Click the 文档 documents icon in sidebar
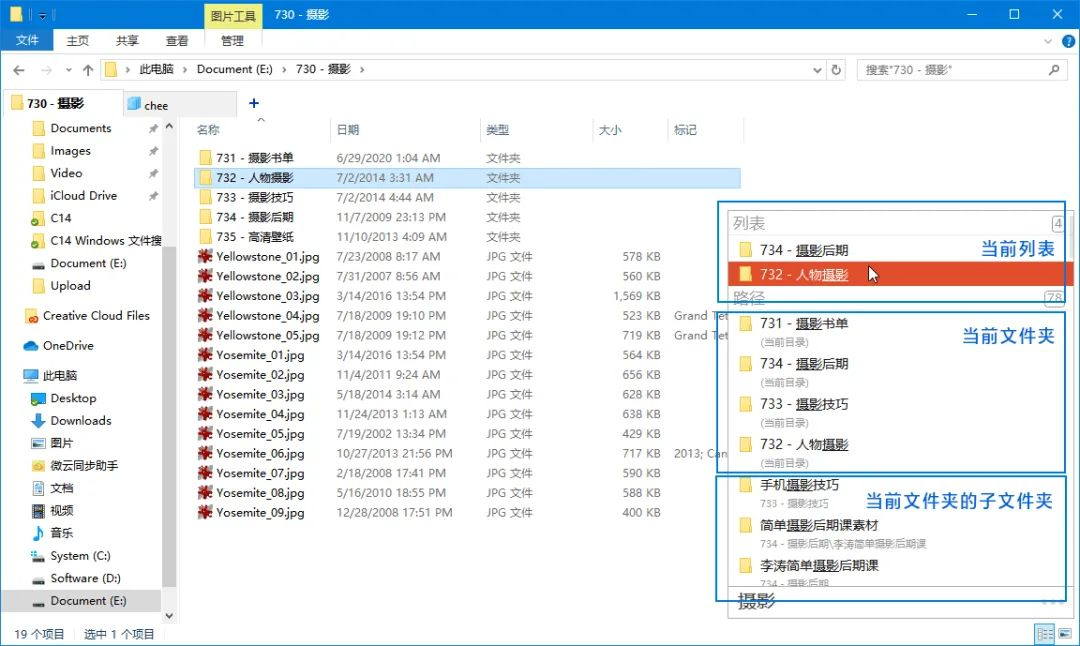Viewport: 1080px width, 646px height. tap(39, 488)
